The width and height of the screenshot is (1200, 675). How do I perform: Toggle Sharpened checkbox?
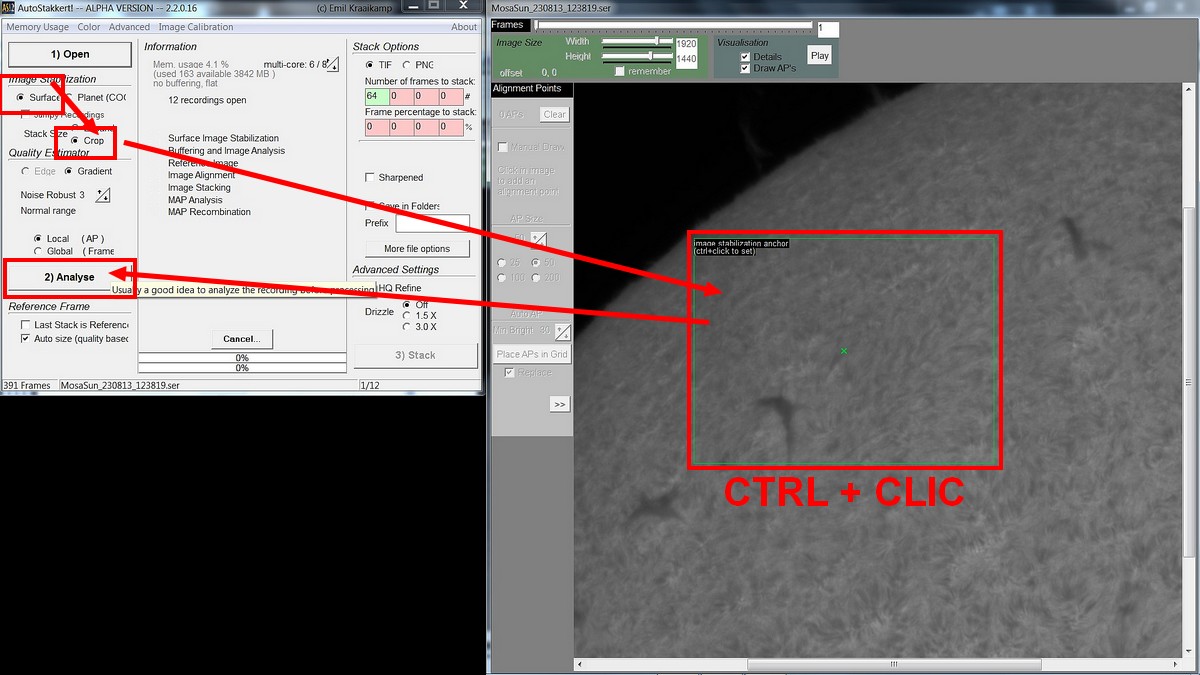[371, 177]
